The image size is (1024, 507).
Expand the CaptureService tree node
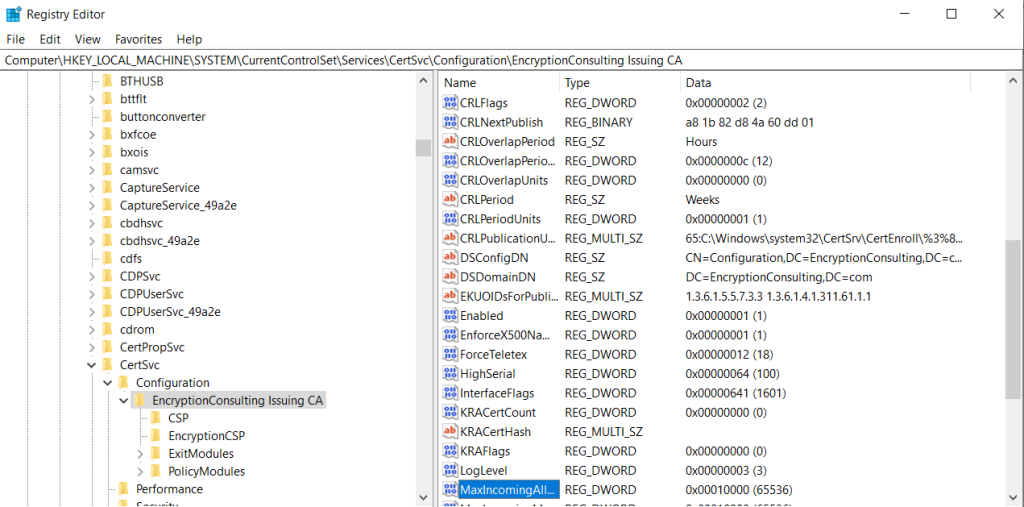click(92, 188)
